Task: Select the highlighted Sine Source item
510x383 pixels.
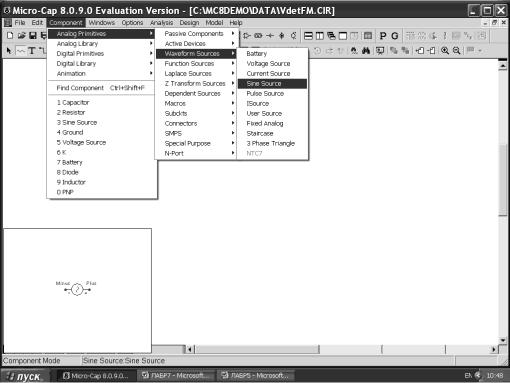Action: 272,84
